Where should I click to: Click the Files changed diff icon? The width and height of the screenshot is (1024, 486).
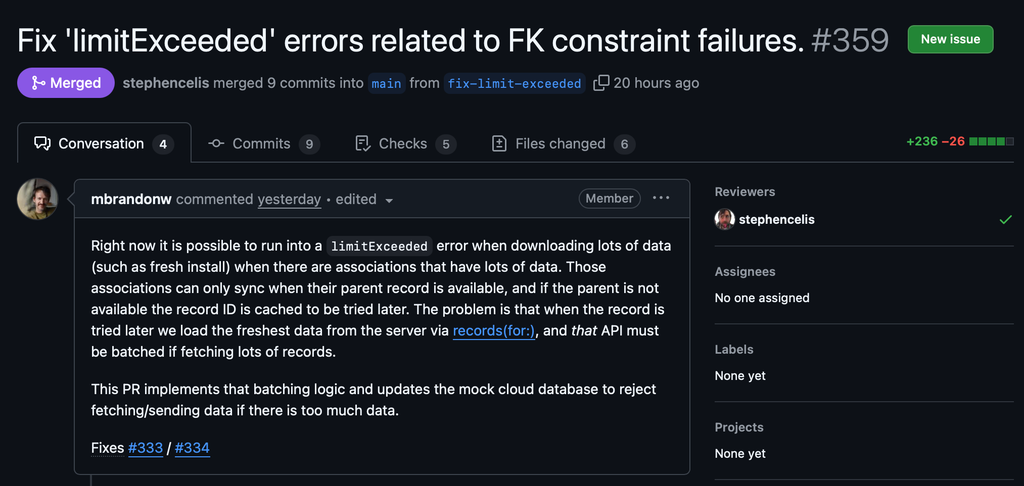pyautogui.click(x=500, y=144)
